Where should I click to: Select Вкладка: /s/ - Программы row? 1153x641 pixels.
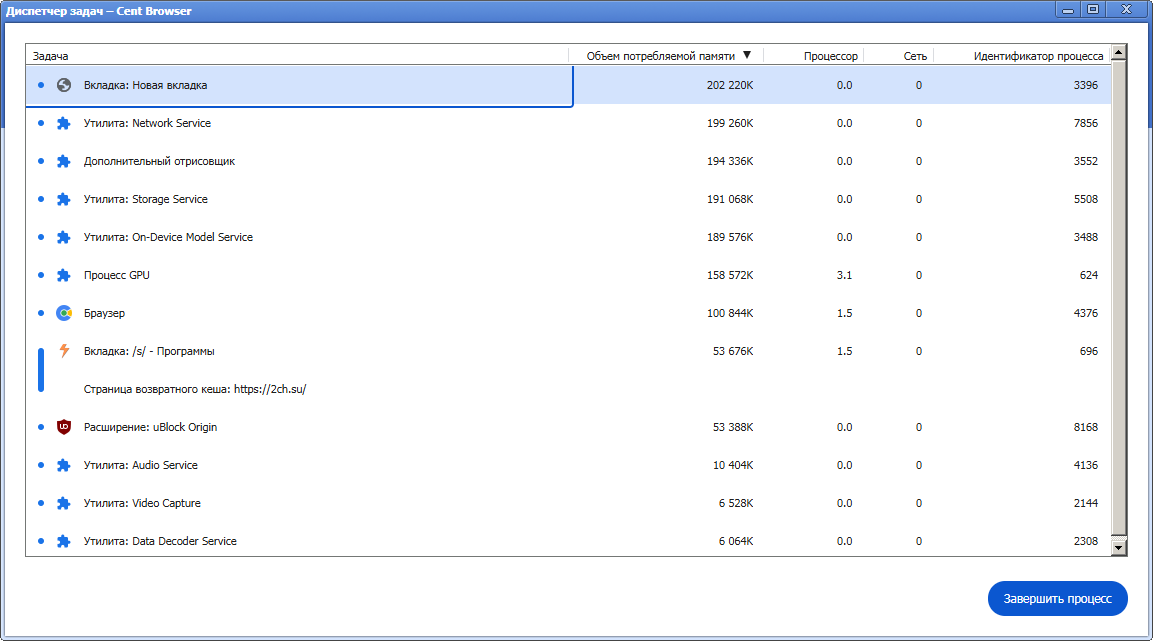coord(568,351)
